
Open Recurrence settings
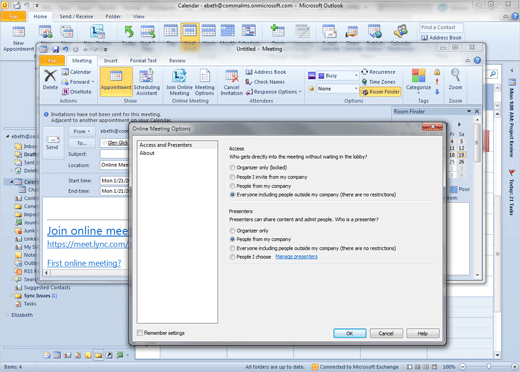coord(378,72)
